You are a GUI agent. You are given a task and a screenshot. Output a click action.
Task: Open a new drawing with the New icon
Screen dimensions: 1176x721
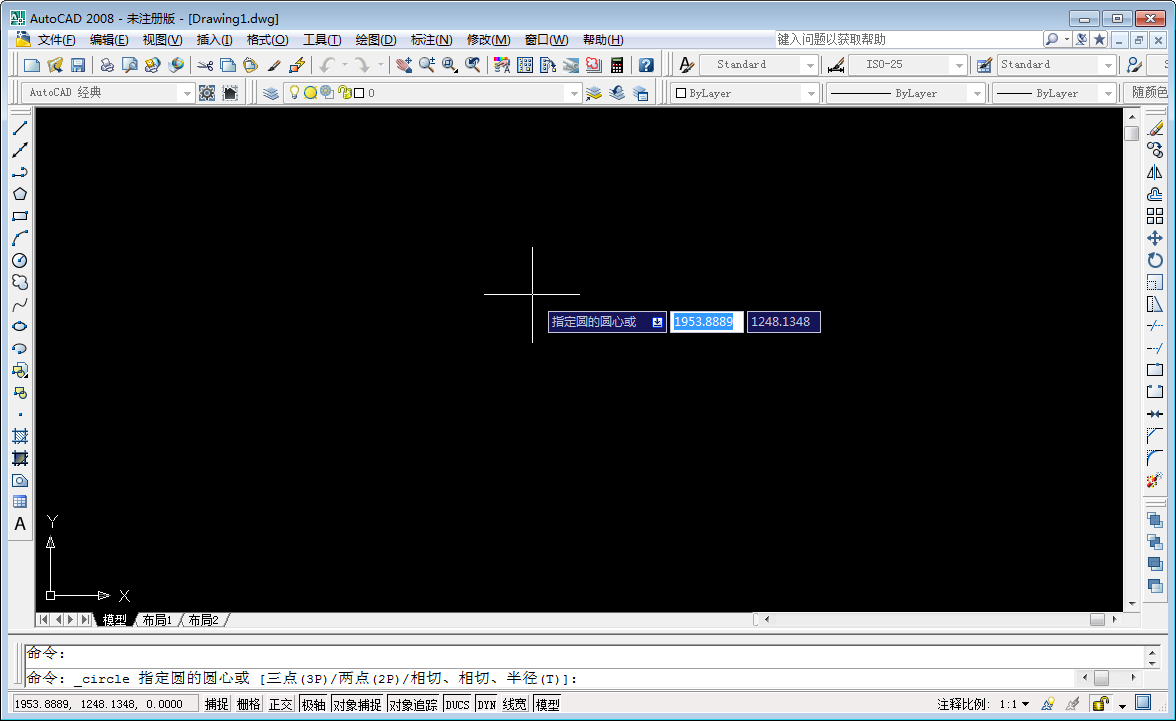[x=30, y=63]
